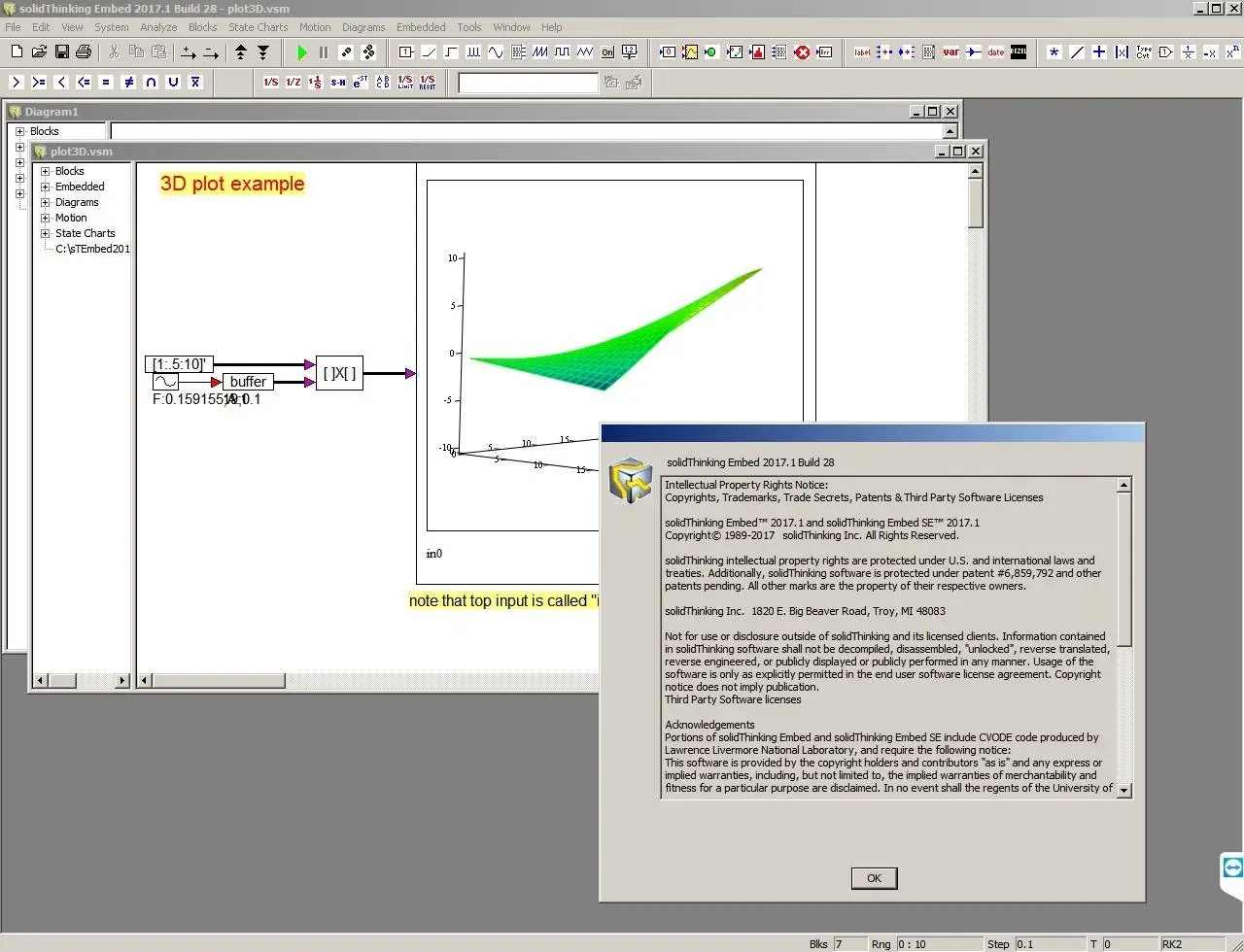Image resolution: width=1244 pixels, height=952 pixels.
Task: Select the absolute value |x| block
Action: tap(1122, 52)
